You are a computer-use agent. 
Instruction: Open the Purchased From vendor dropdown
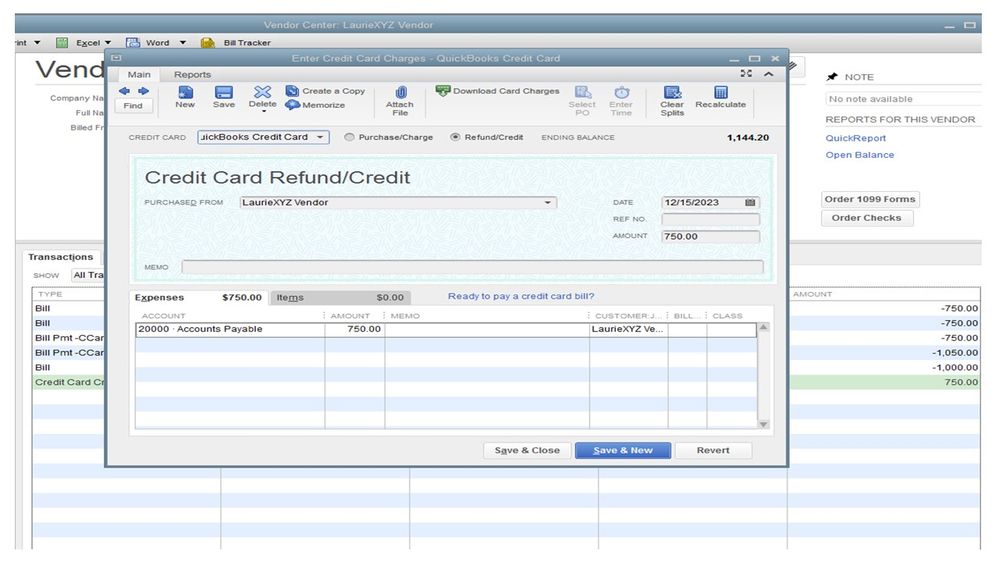click(547, 203)
